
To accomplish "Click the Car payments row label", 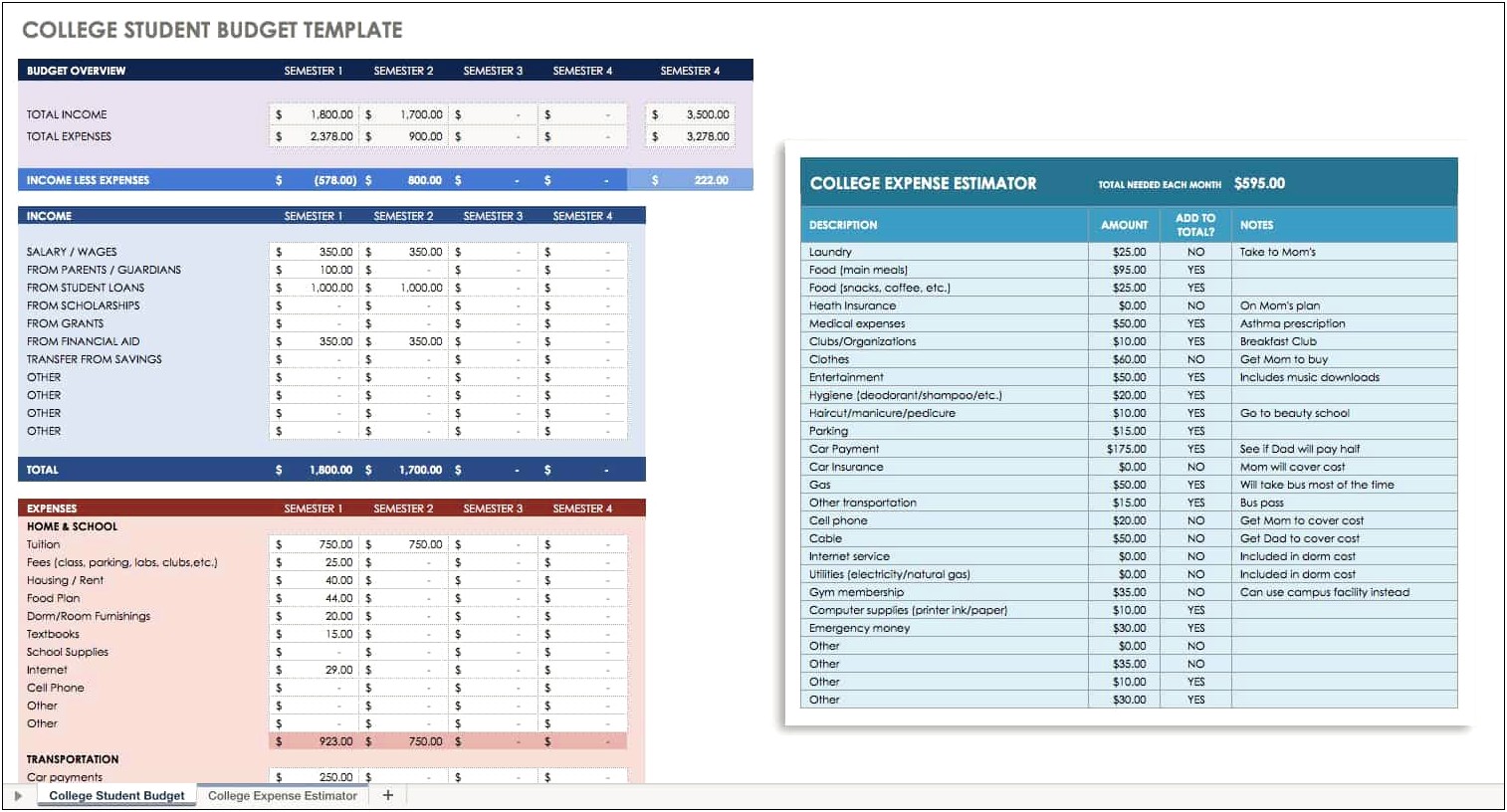I will click(x=65, y=777).
